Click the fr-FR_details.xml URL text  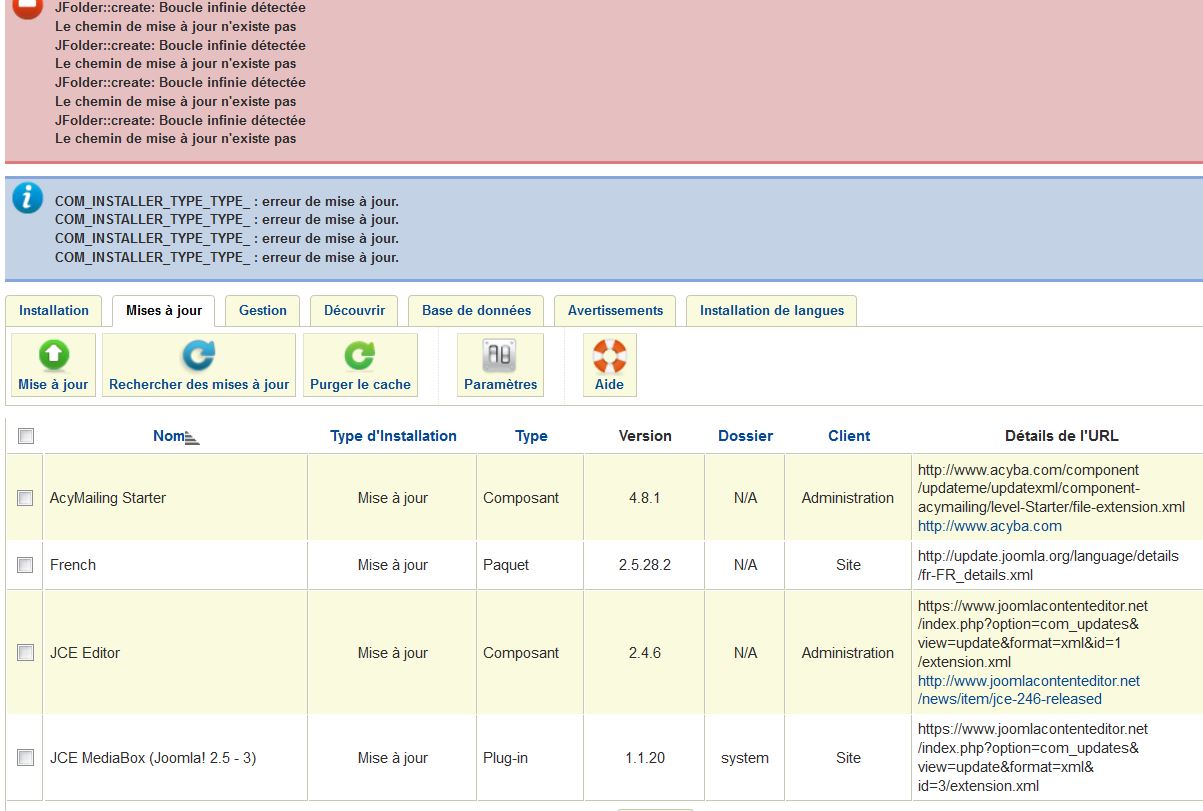pos(1048,565)
